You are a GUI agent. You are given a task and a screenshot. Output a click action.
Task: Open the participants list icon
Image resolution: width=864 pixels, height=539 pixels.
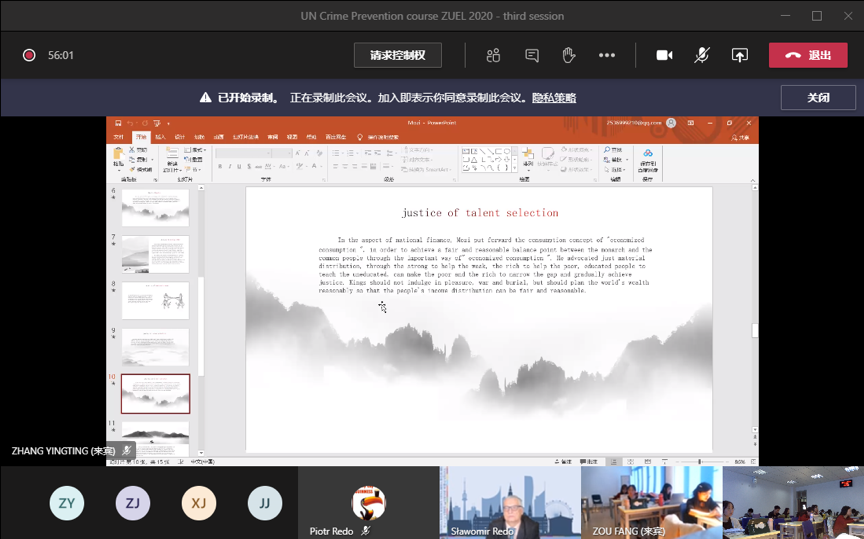tap(493, 55)
